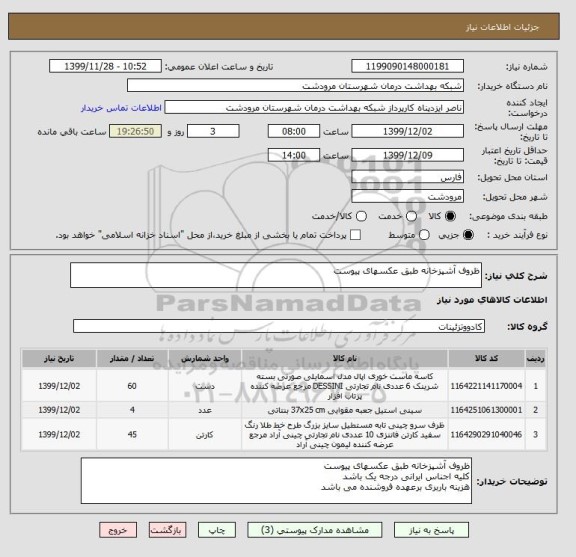Click the remaining days field showing 3
576x557 pixels.
213,131
